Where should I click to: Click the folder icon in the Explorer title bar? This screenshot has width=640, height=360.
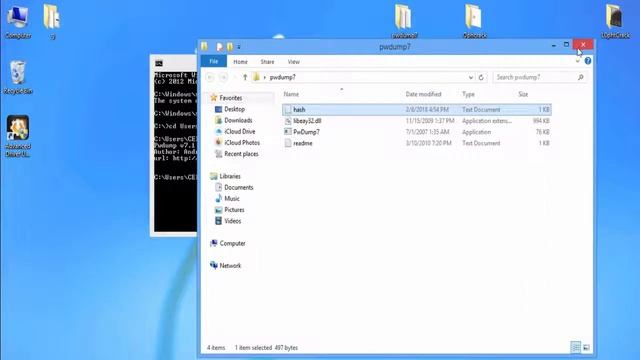(204, 47)
